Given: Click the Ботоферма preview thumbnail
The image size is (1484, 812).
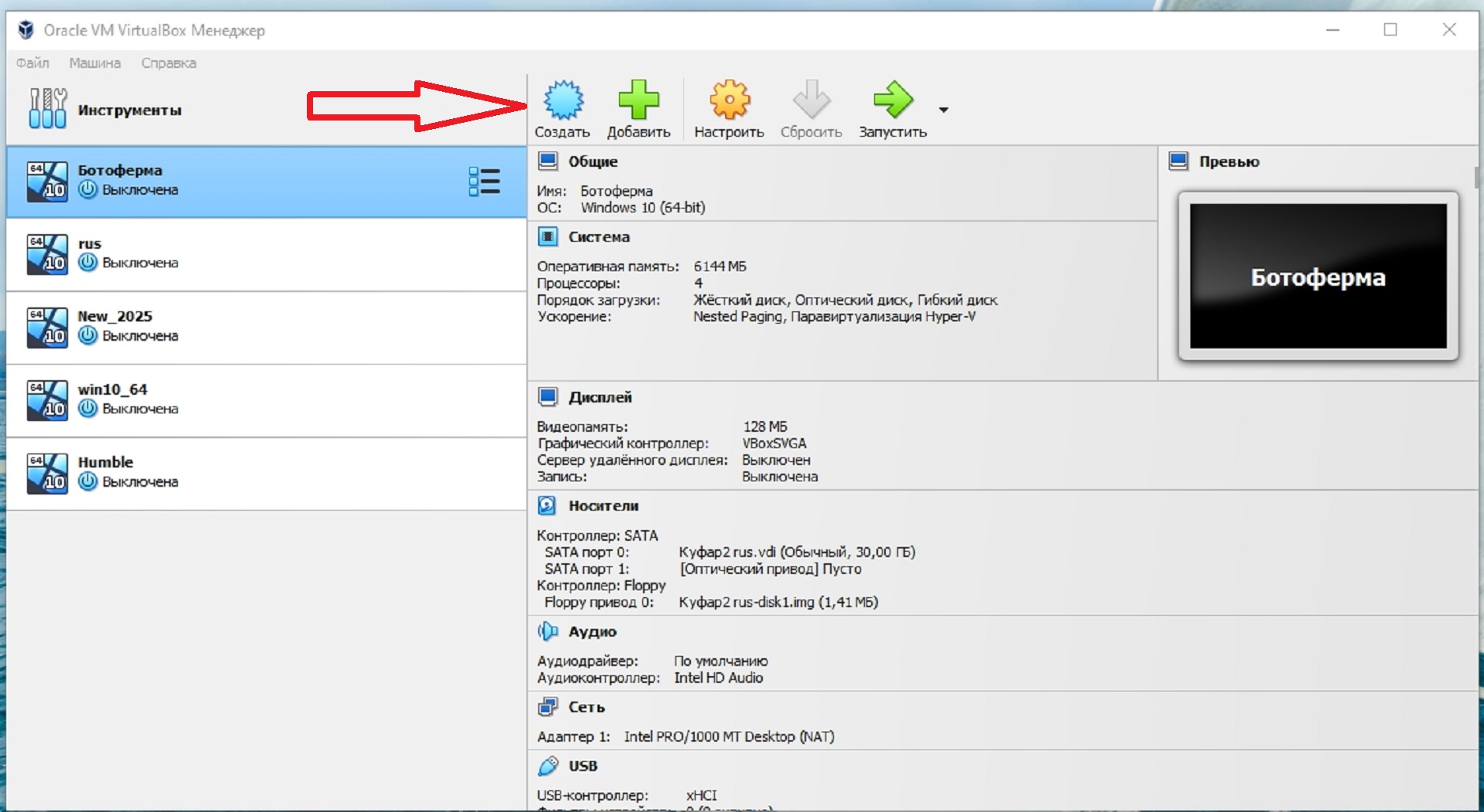Looking at the screenshot, I should point(1319,276).
